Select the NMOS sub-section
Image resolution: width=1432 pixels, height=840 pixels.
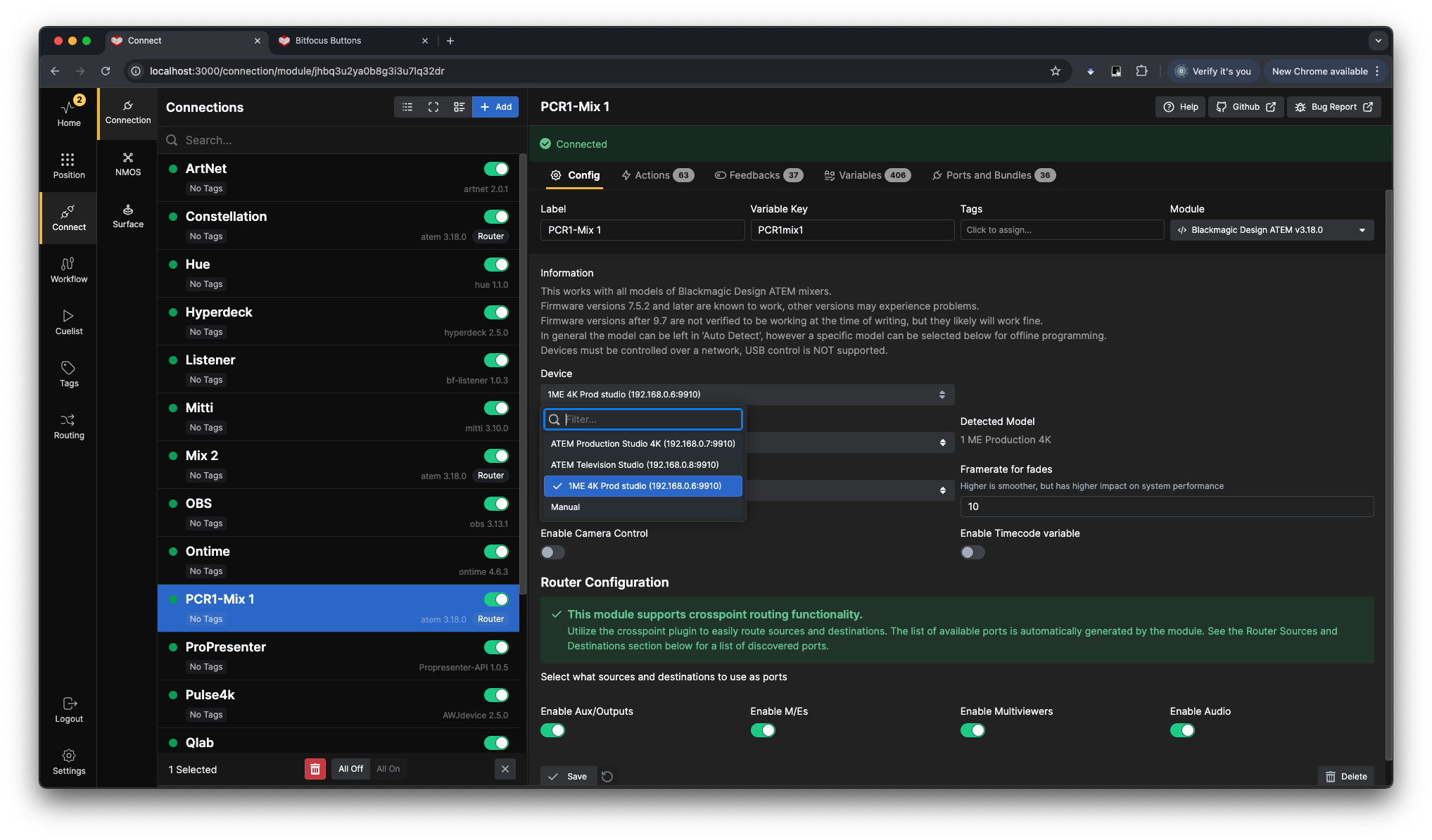pos(128,164)
